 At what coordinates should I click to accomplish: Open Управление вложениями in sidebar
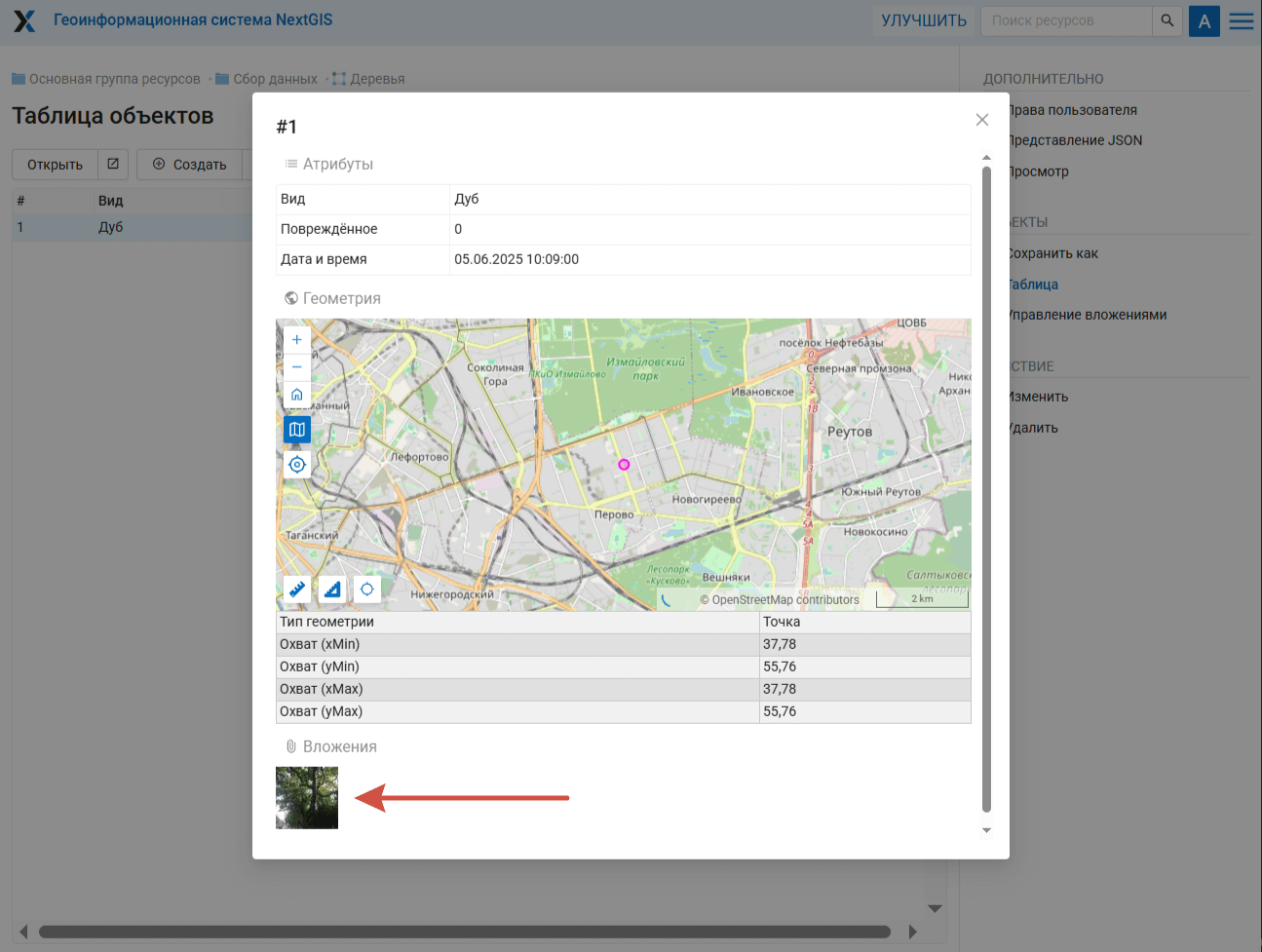(1087, 315)
